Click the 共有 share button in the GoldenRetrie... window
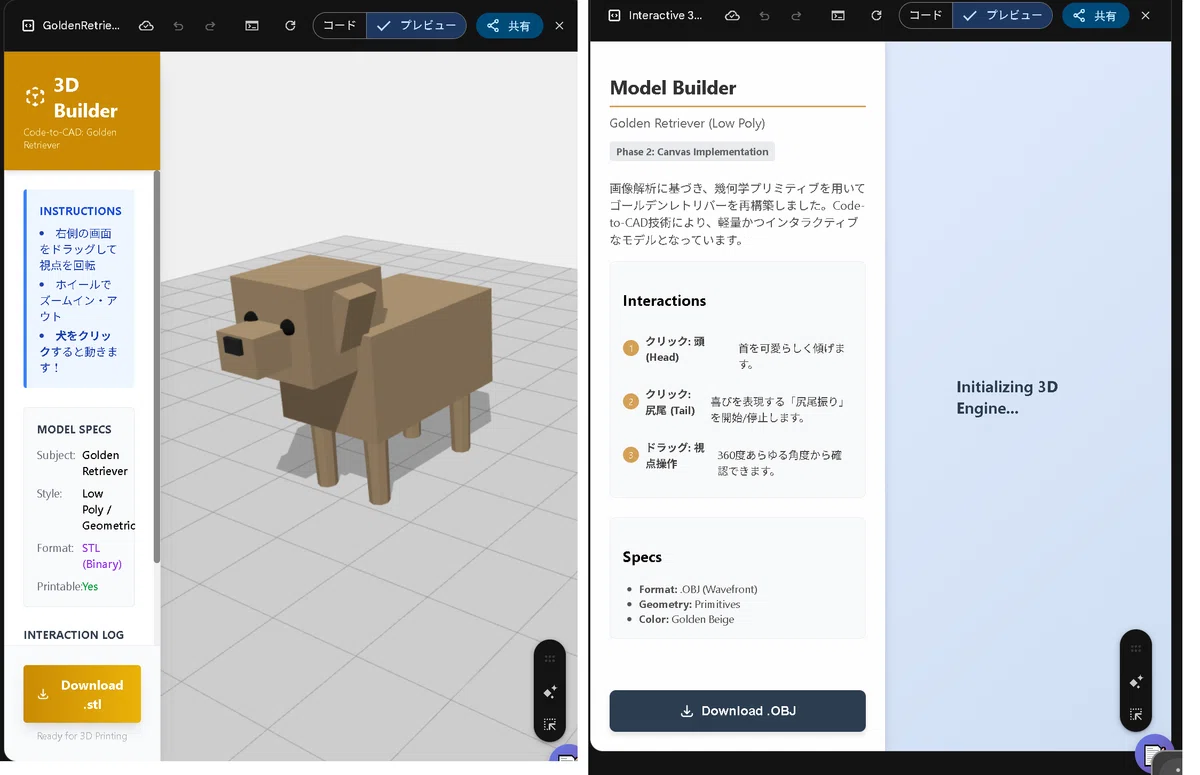This screenshot has height=775, width=1200. point(509,26)
